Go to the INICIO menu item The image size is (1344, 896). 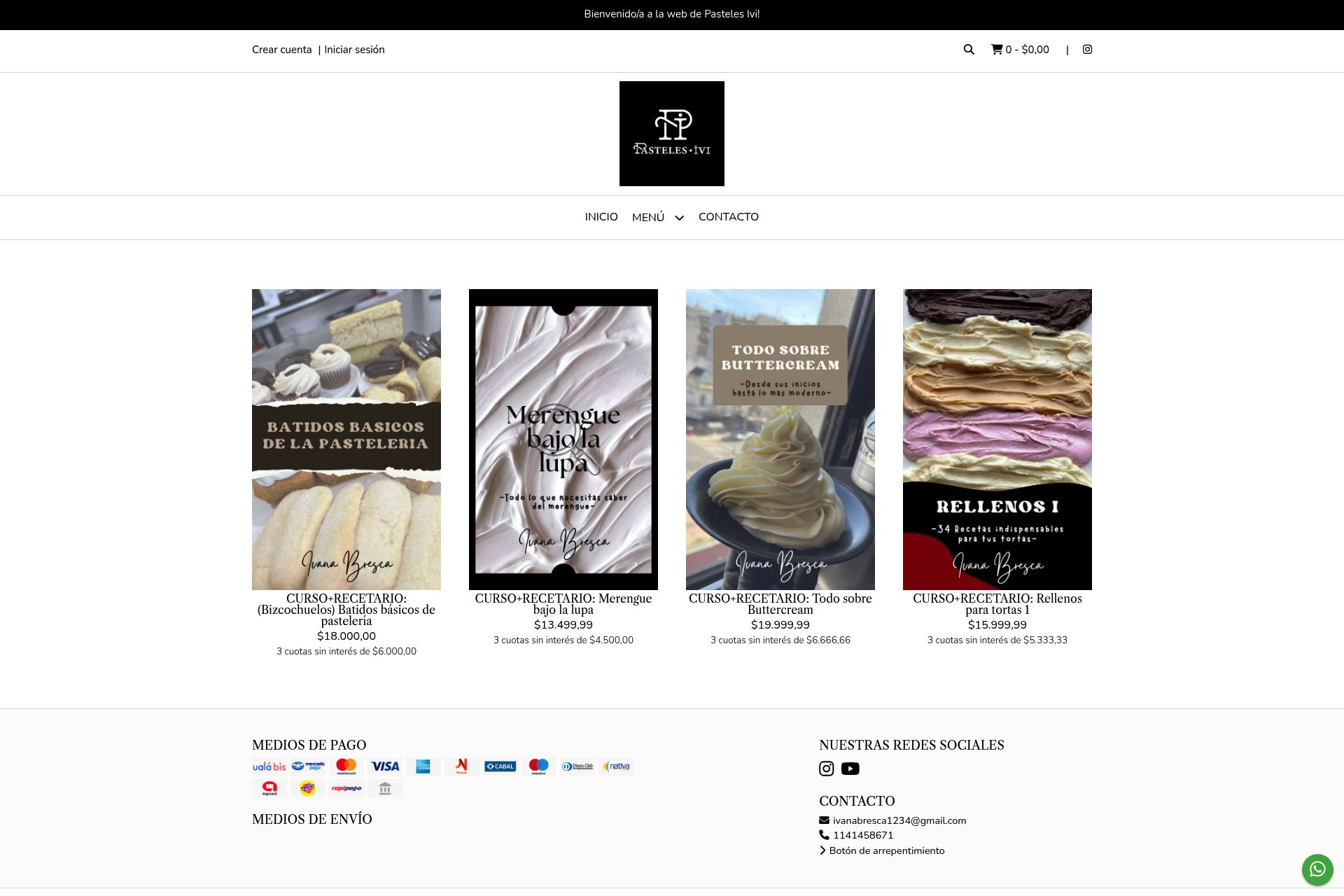click(601, 217)
